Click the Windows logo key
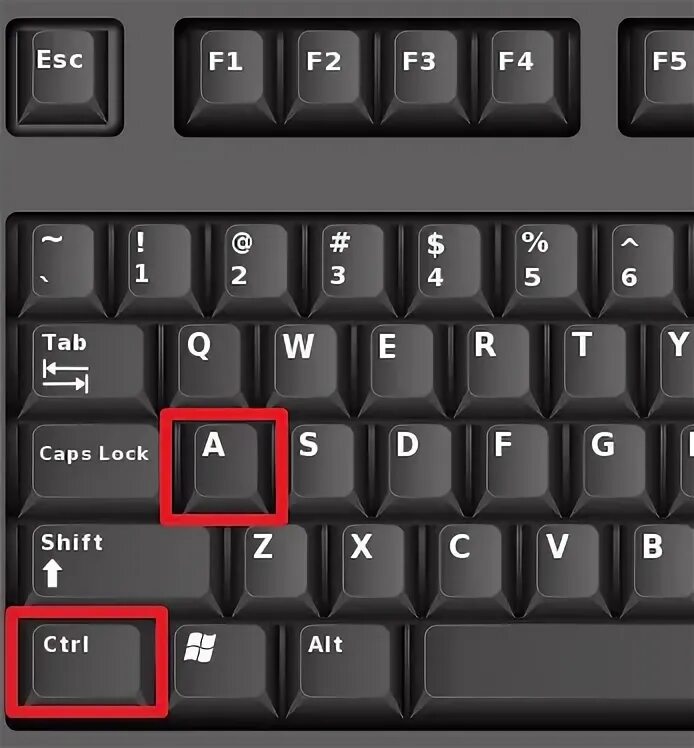This screenshot has width=694, height=748. pos(220,665)
